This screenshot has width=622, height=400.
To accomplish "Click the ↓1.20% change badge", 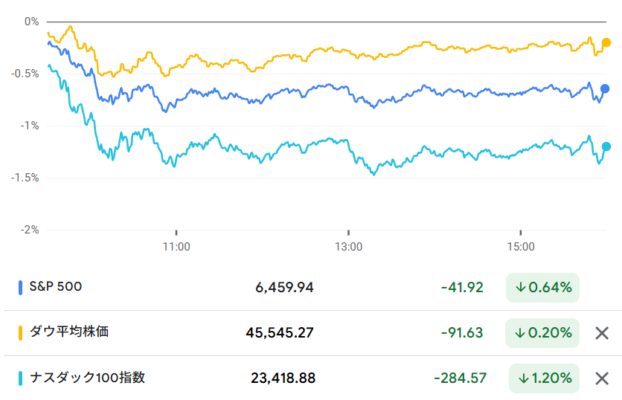I will tap(544, 378).
